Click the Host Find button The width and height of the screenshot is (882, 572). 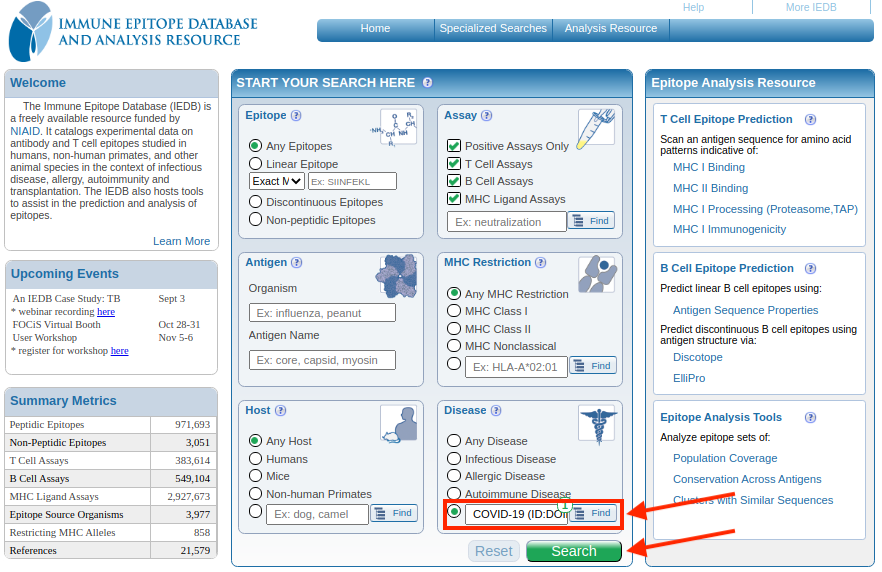point(394,513)
